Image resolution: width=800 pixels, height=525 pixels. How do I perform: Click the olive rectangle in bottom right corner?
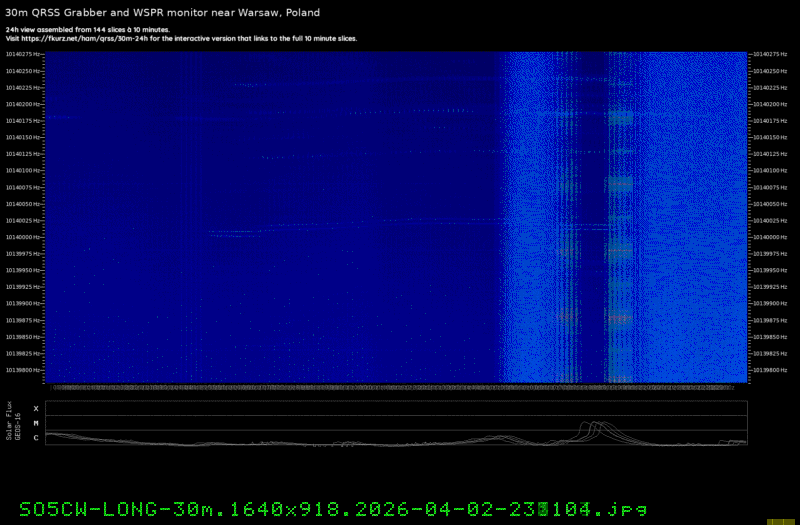coord(781,521)
